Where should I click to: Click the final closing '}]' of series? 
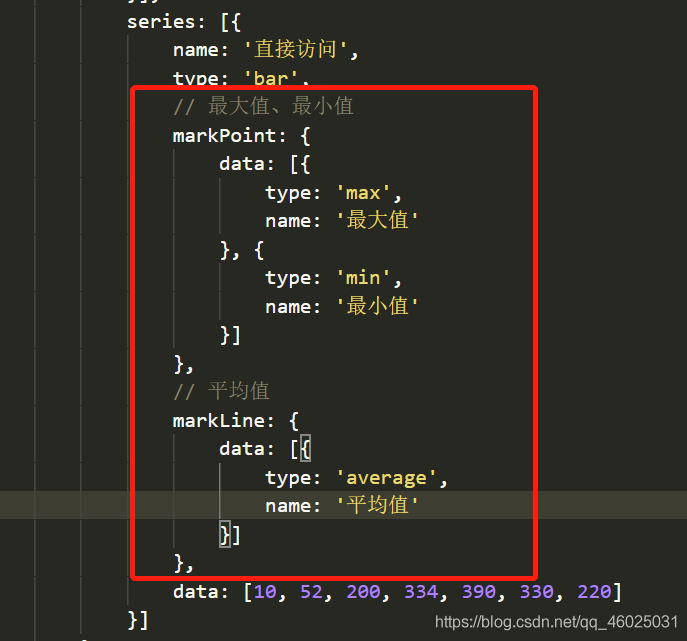pos(138,620)
